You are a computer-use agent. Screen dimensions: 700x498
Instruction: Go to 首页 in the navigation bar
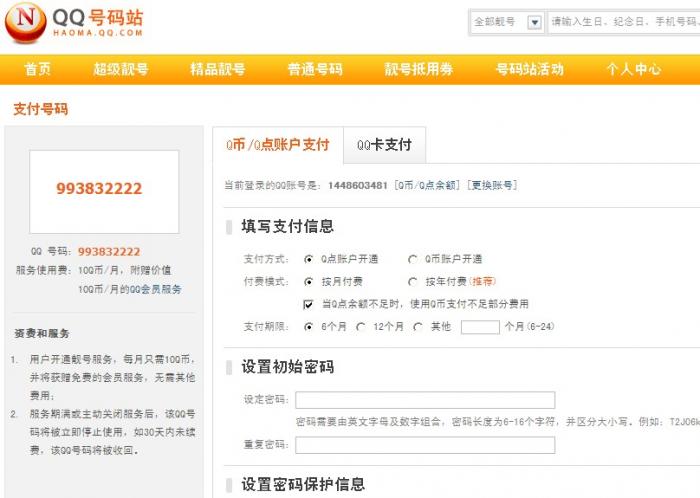[38, 69]
